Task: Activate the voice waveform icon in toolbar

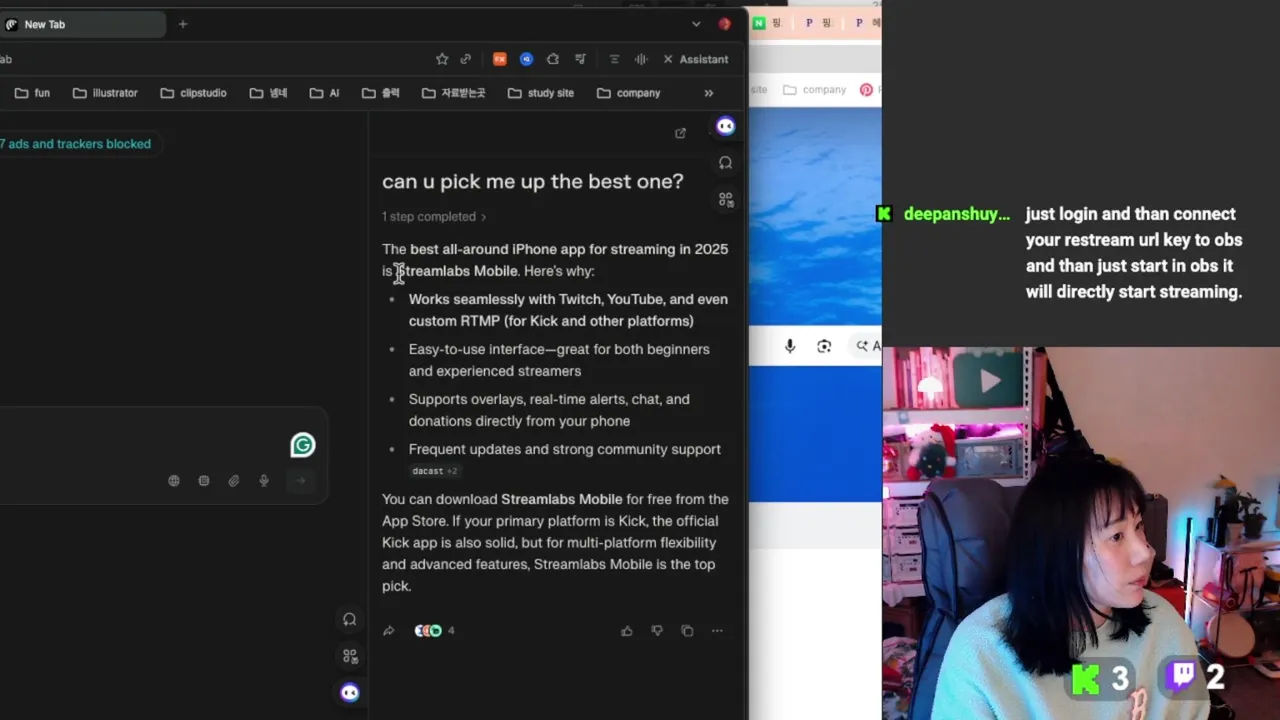Action: pos(641,59)
